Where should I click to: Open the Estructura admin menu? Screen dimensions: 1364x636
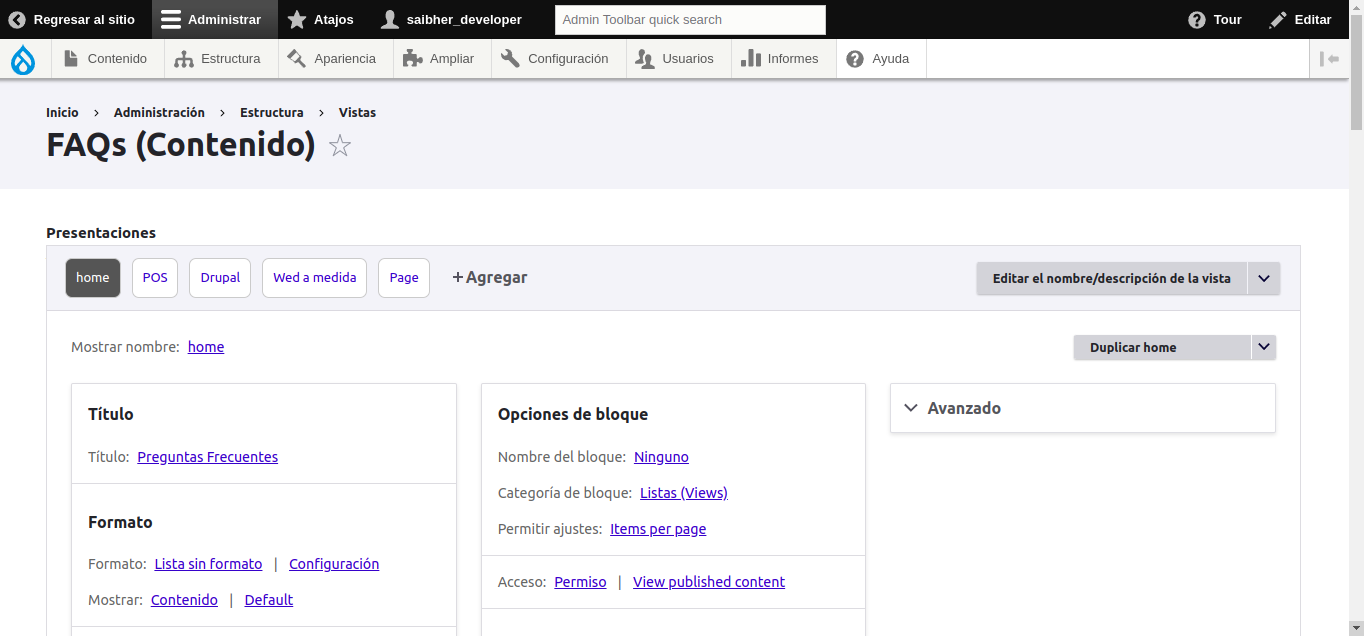pos(218,59)
